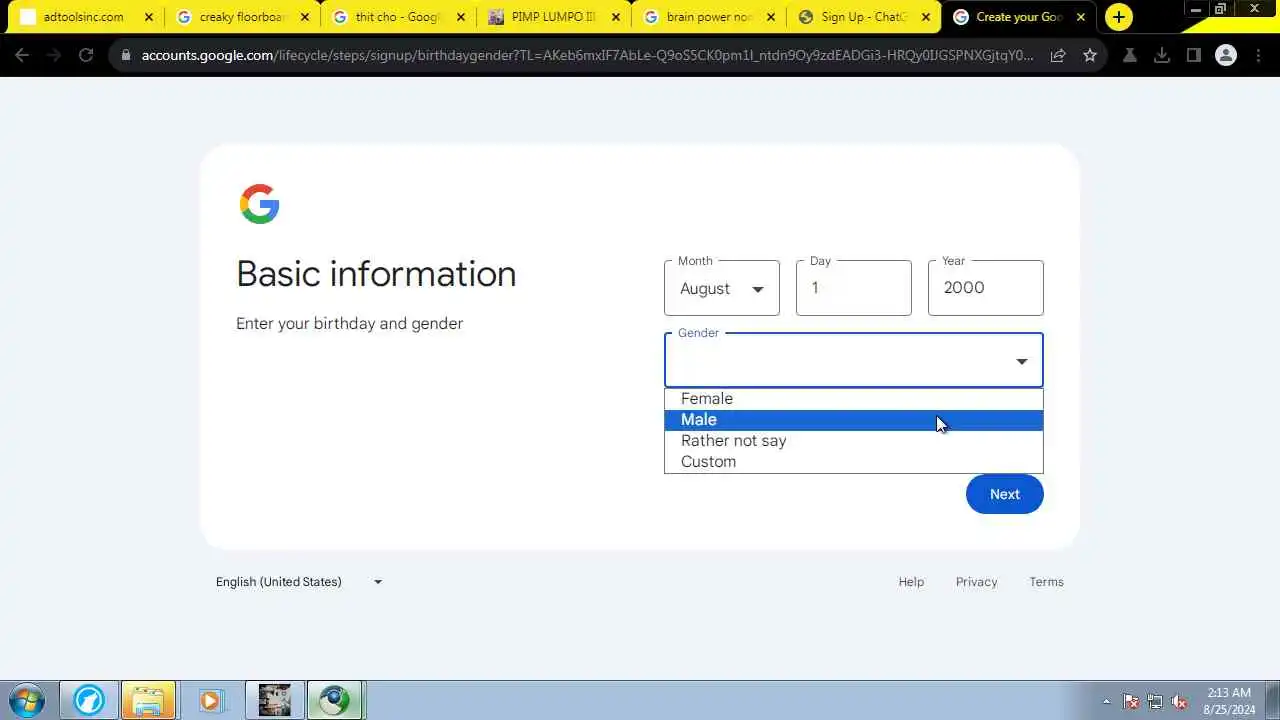Open a new tab with plus button

[x=1119, y=17]
